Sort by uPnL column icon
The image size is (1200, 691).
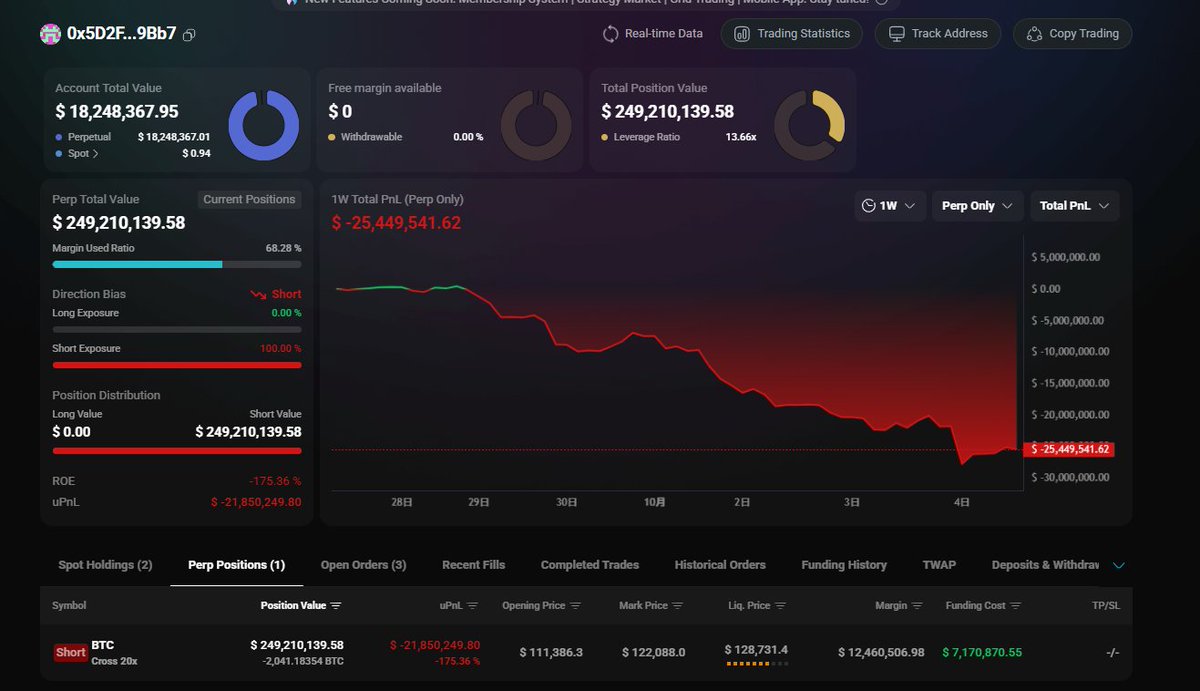click(x=472, y=606)
